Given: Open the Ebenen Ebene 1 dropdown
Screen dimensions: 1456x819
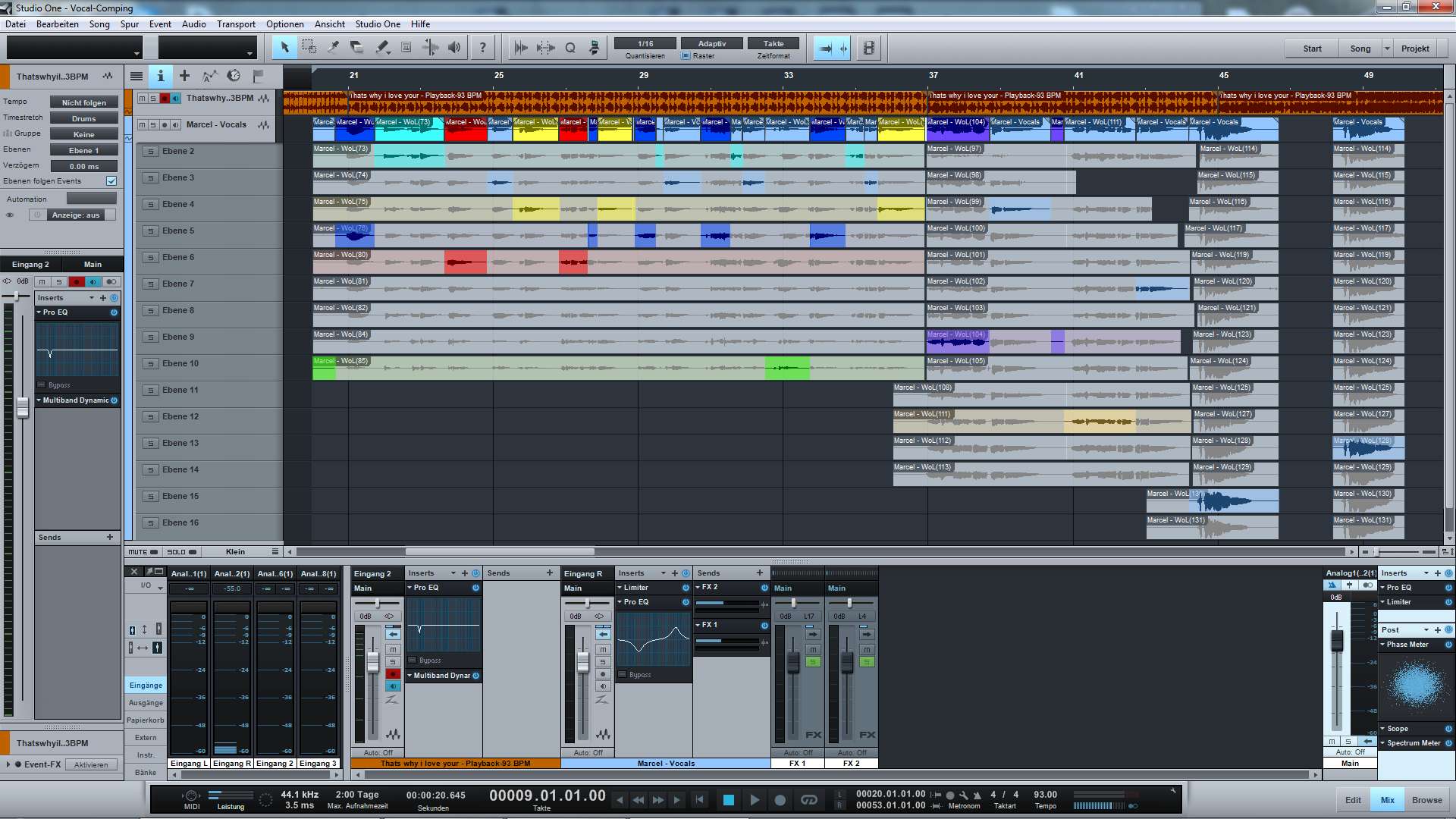Looking at the screenshot, I should (x=83, y=150).
